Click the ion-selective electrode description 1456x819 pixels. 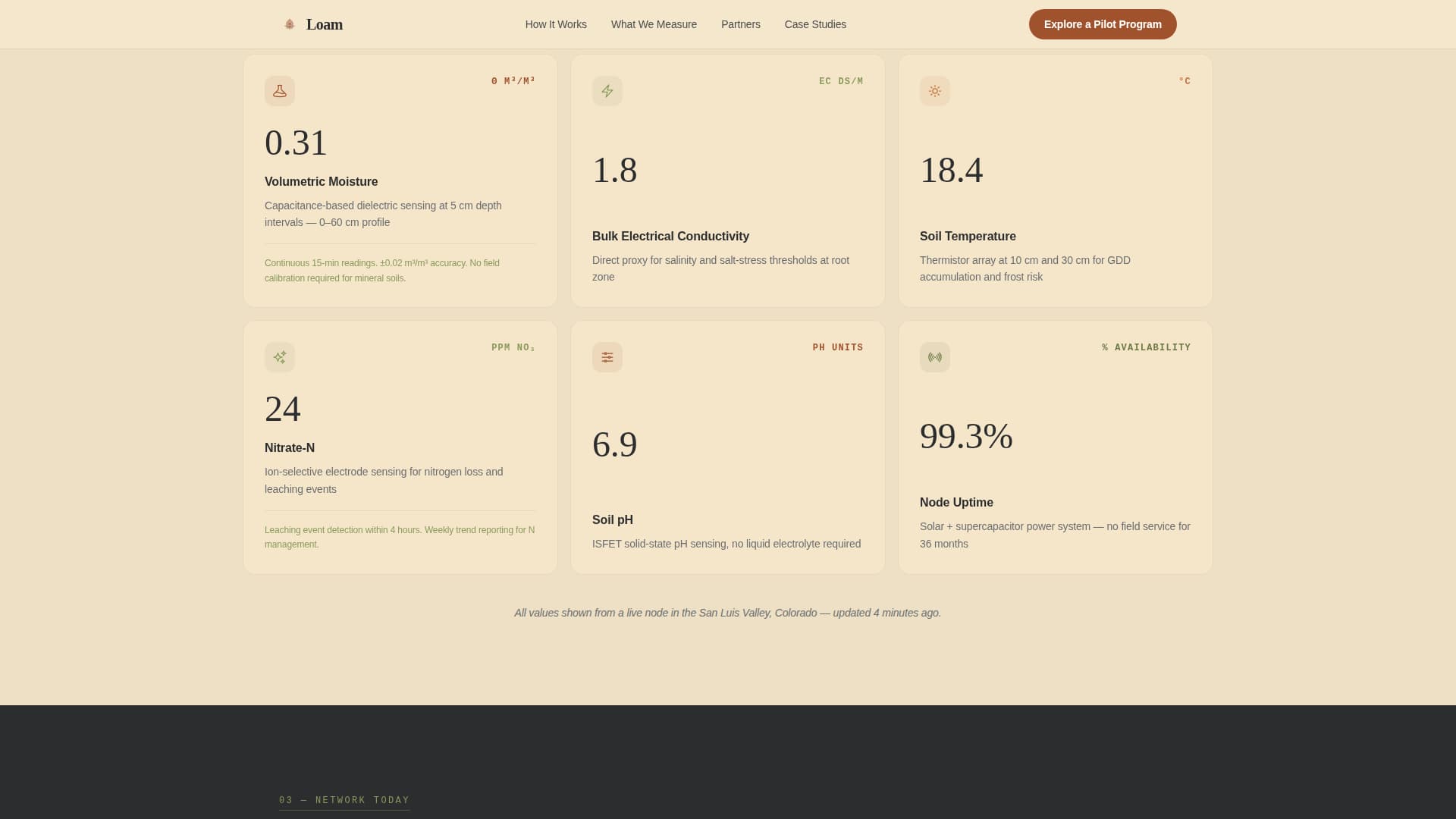pos(384,480)
